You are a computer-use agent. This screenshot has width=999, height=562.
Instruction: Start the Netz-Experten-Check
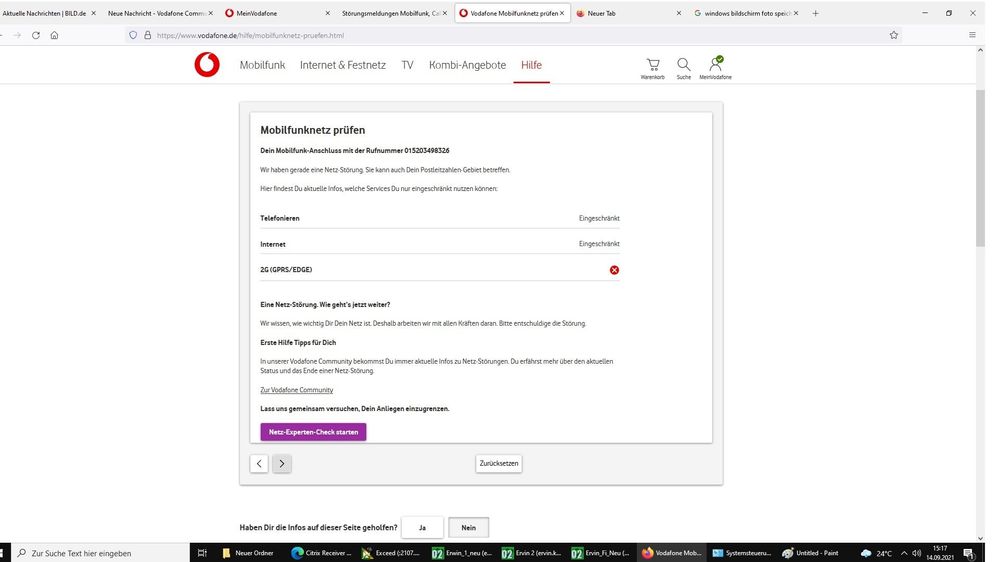coord(313,432)
